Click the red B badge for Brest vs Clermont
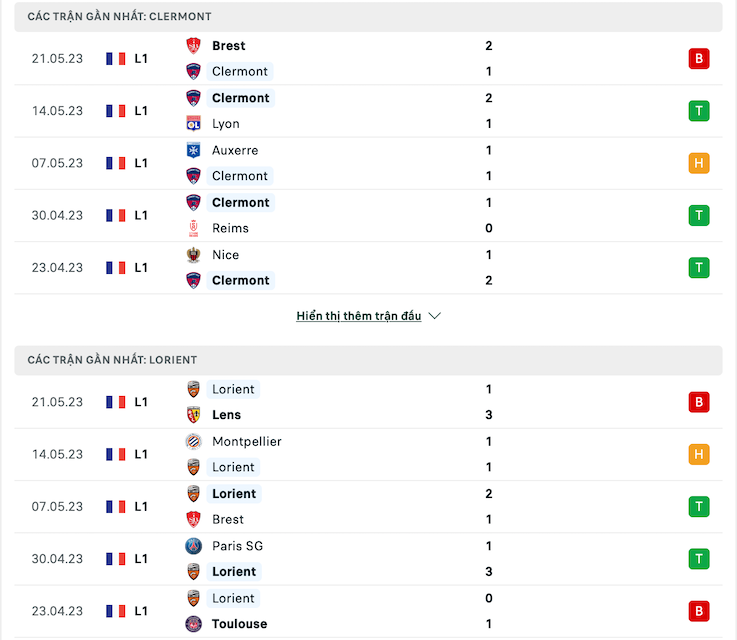Image resolution: width=737 pixels, height=640 pixels. click(x=699, y=59)
